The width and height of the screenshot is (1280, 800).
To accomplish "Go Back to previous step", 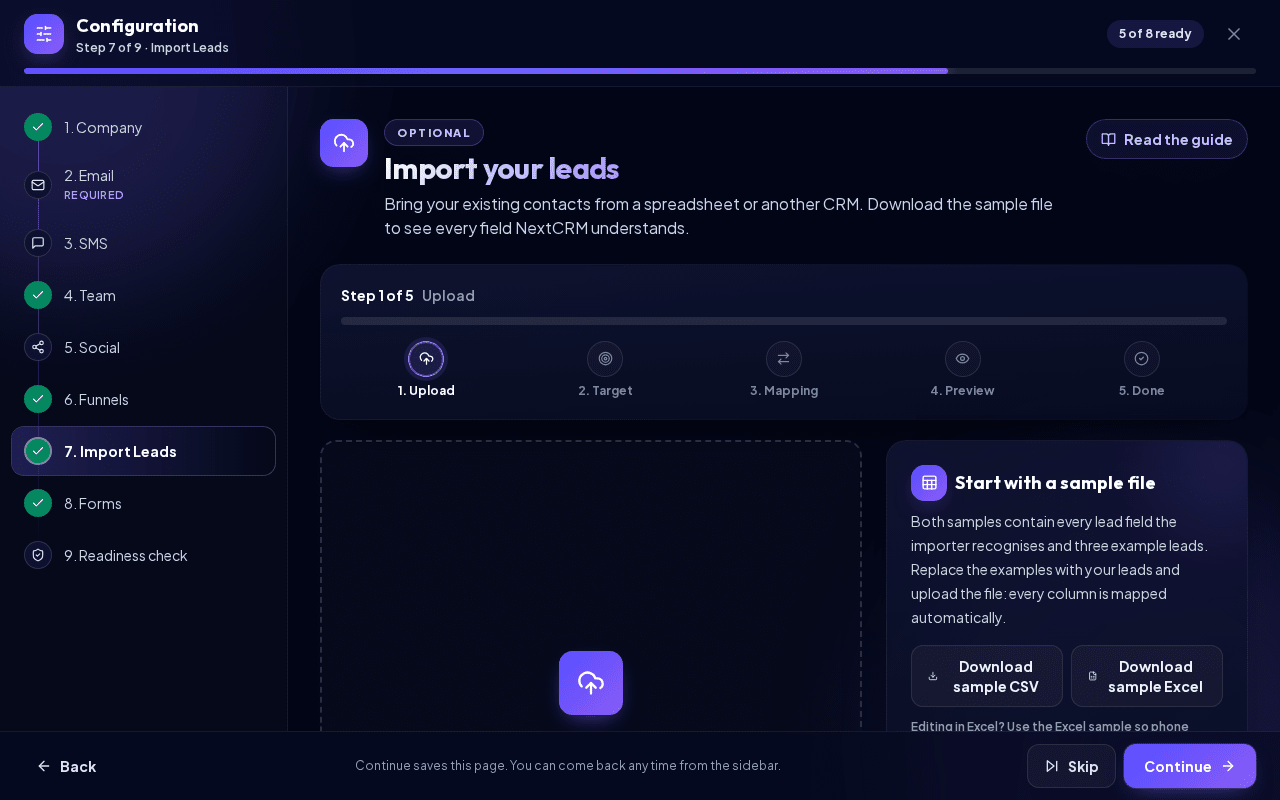I will tap(67, 766).
